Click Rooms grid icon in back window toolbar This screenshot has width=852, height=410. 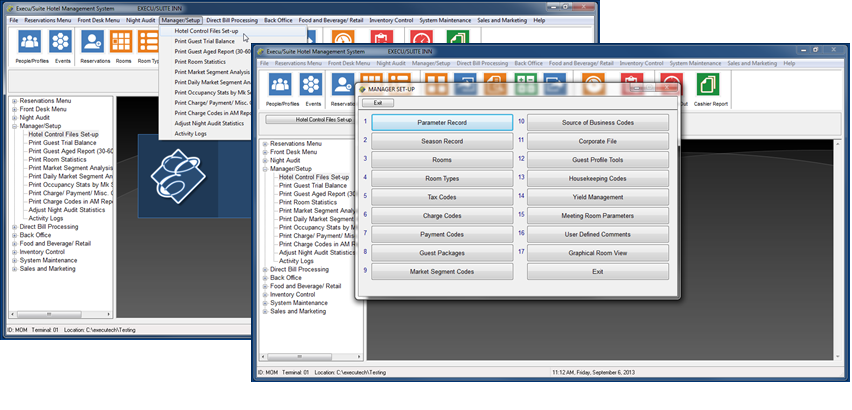[121, 41]
